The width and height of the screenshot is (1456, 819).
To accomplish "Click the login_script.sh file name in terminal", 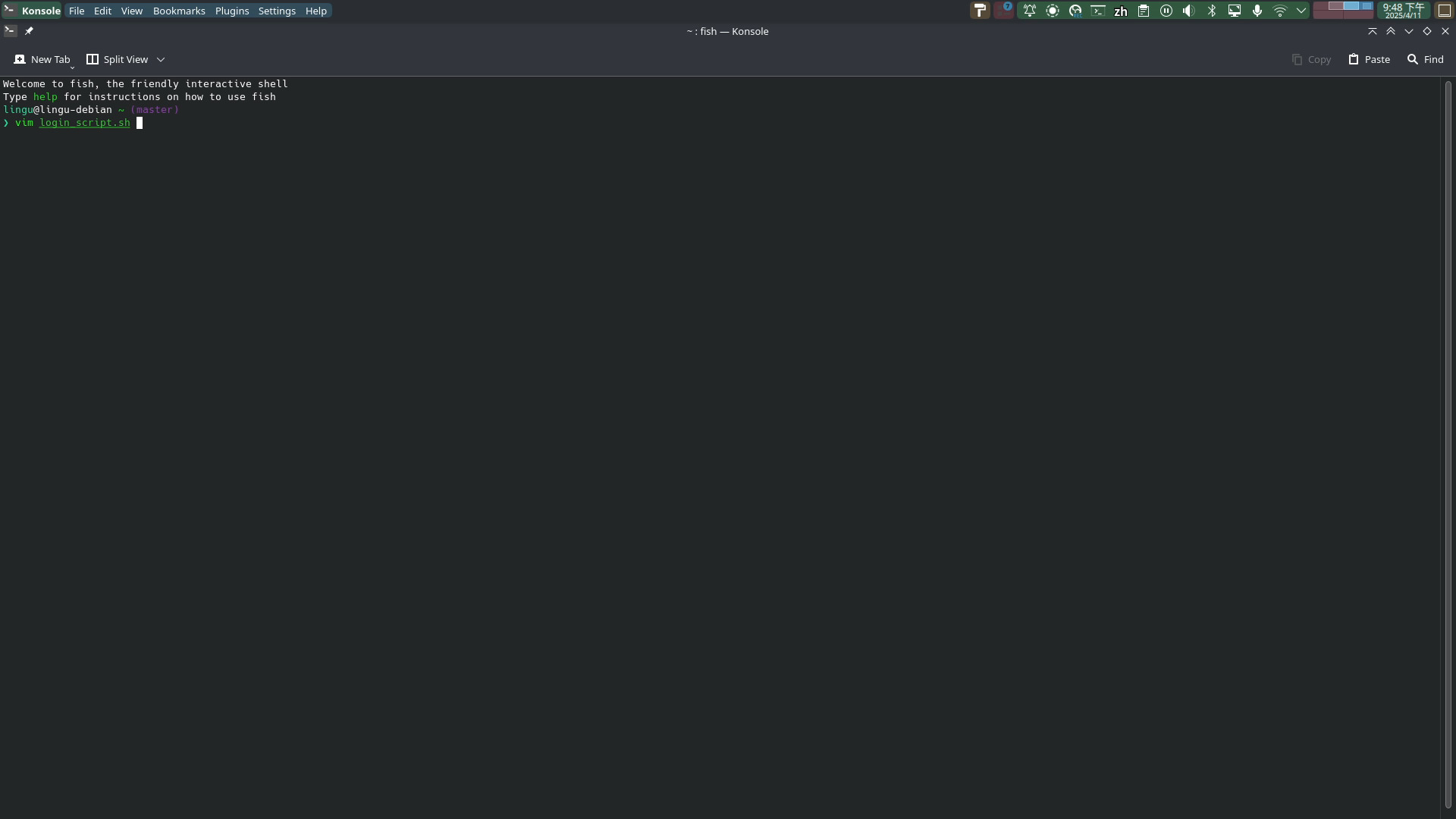I will [85, 123].
